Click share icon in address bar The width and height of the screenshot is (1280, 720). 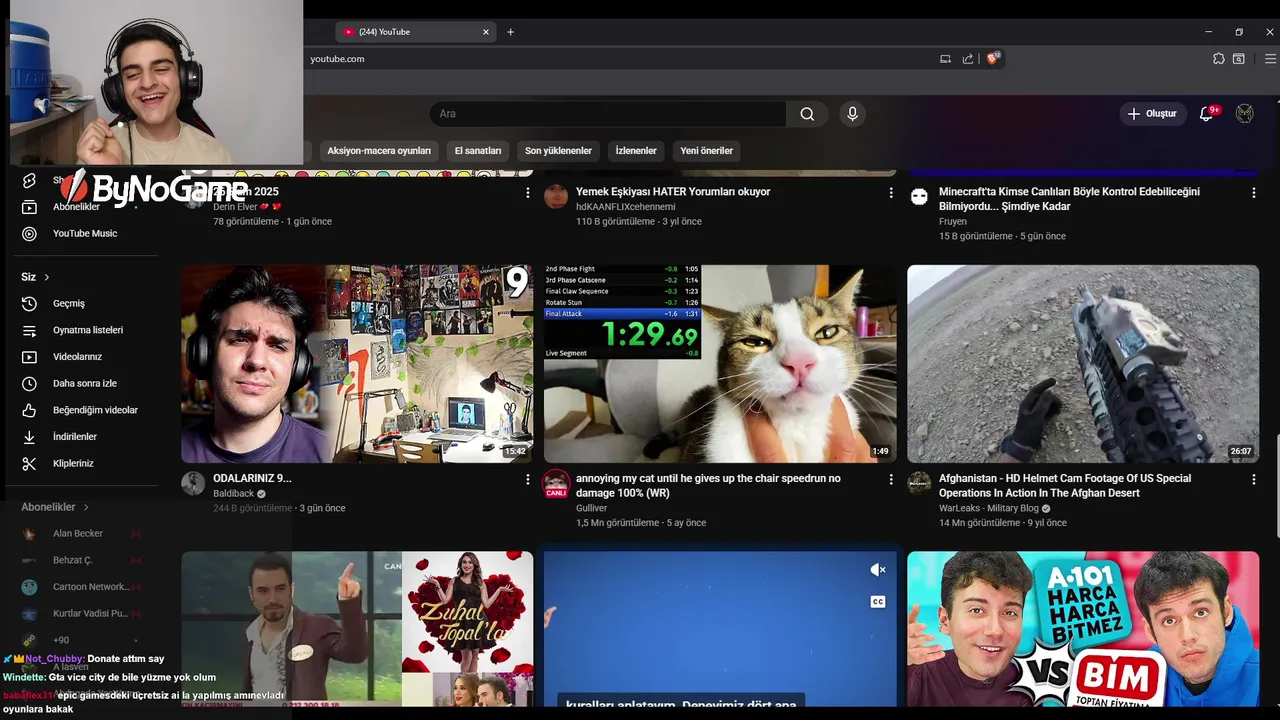968,59
